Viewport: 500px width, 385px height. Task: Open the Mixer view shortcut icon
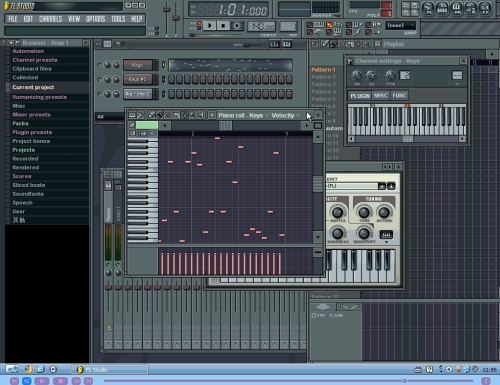[485, 8]
